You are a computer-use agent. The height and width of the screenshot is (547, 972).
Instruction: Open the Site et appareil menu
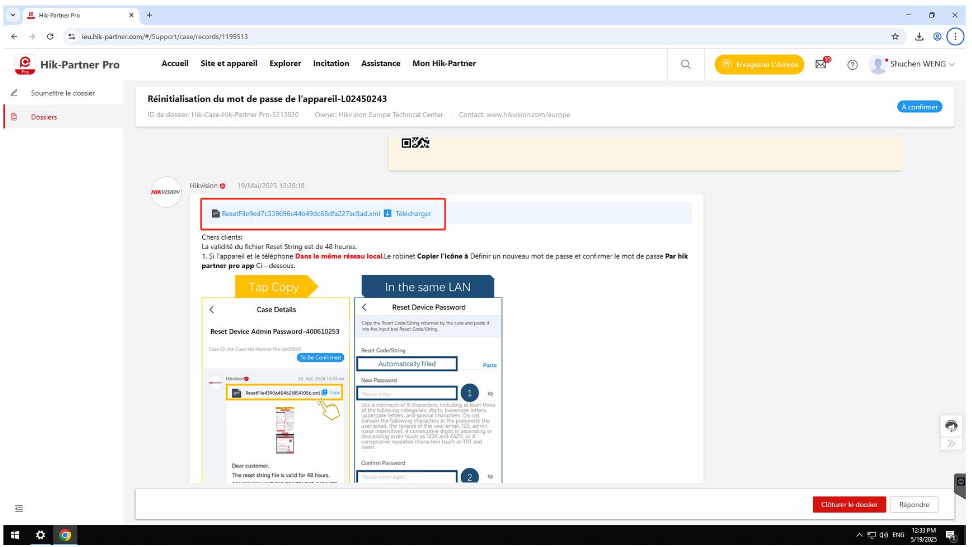tap(229, 63)
